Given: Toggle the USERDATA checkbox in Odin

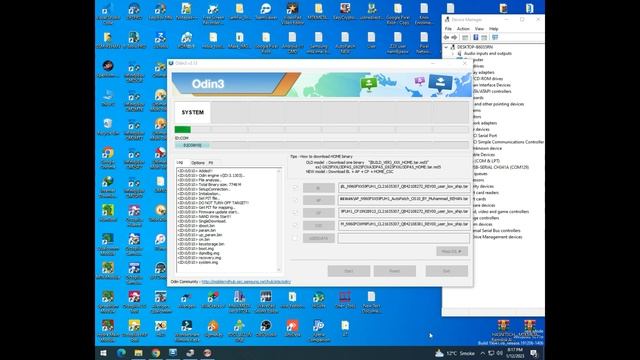Looking at the screenshot, I should (x=295, y=238).
